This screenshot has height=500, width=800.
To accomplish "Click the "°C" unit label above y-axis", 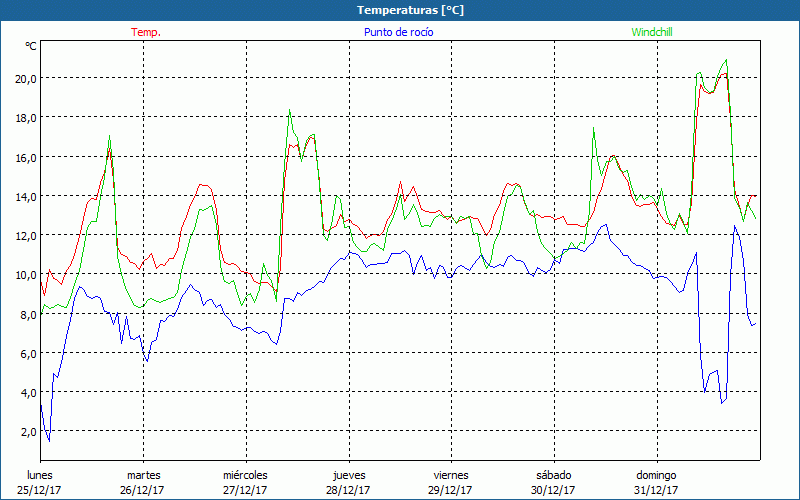I will pos(31,46).
